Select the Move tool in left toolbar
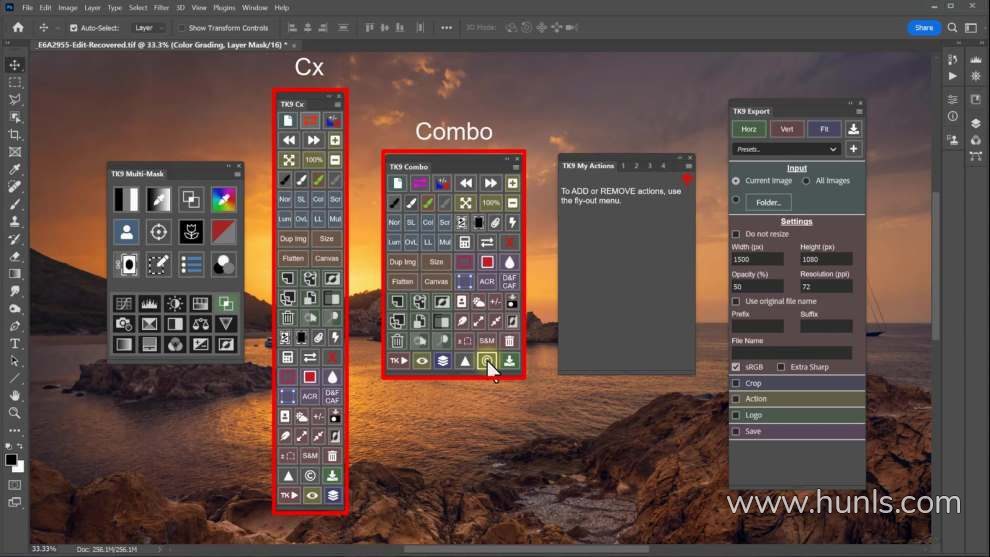The height and width of the screenshot is (557, 990). point(15,64)
